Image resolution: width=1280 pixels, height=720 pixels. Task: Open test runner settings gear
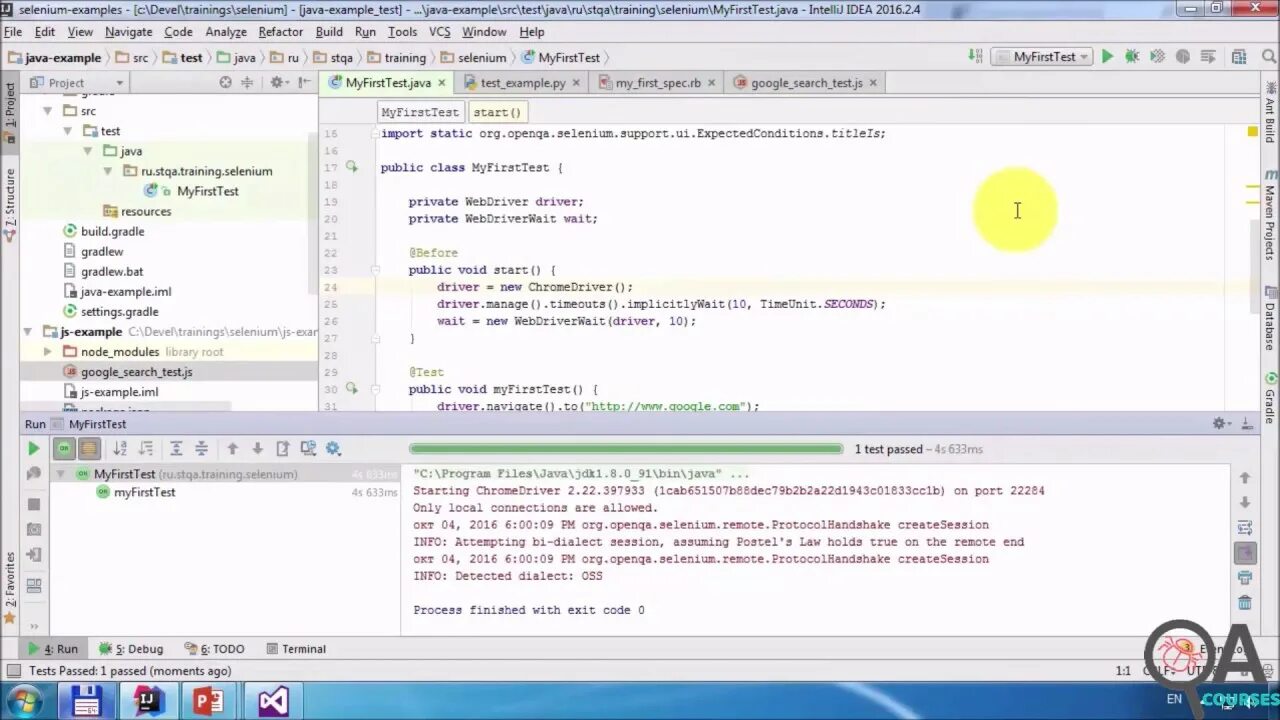333,449
